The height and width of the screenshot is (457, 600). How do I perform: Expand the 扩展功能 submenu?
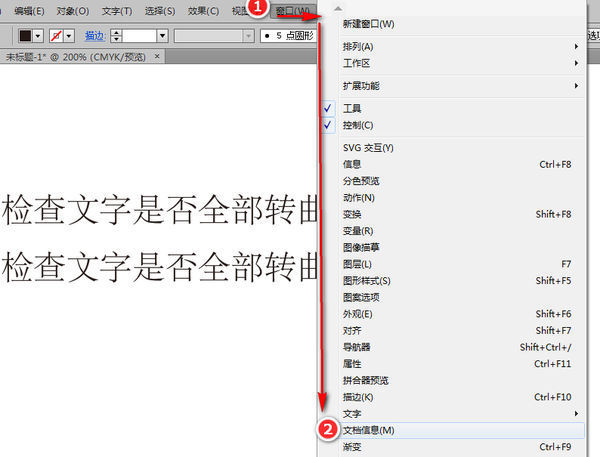pyautogui.click(x=361, y=86)
